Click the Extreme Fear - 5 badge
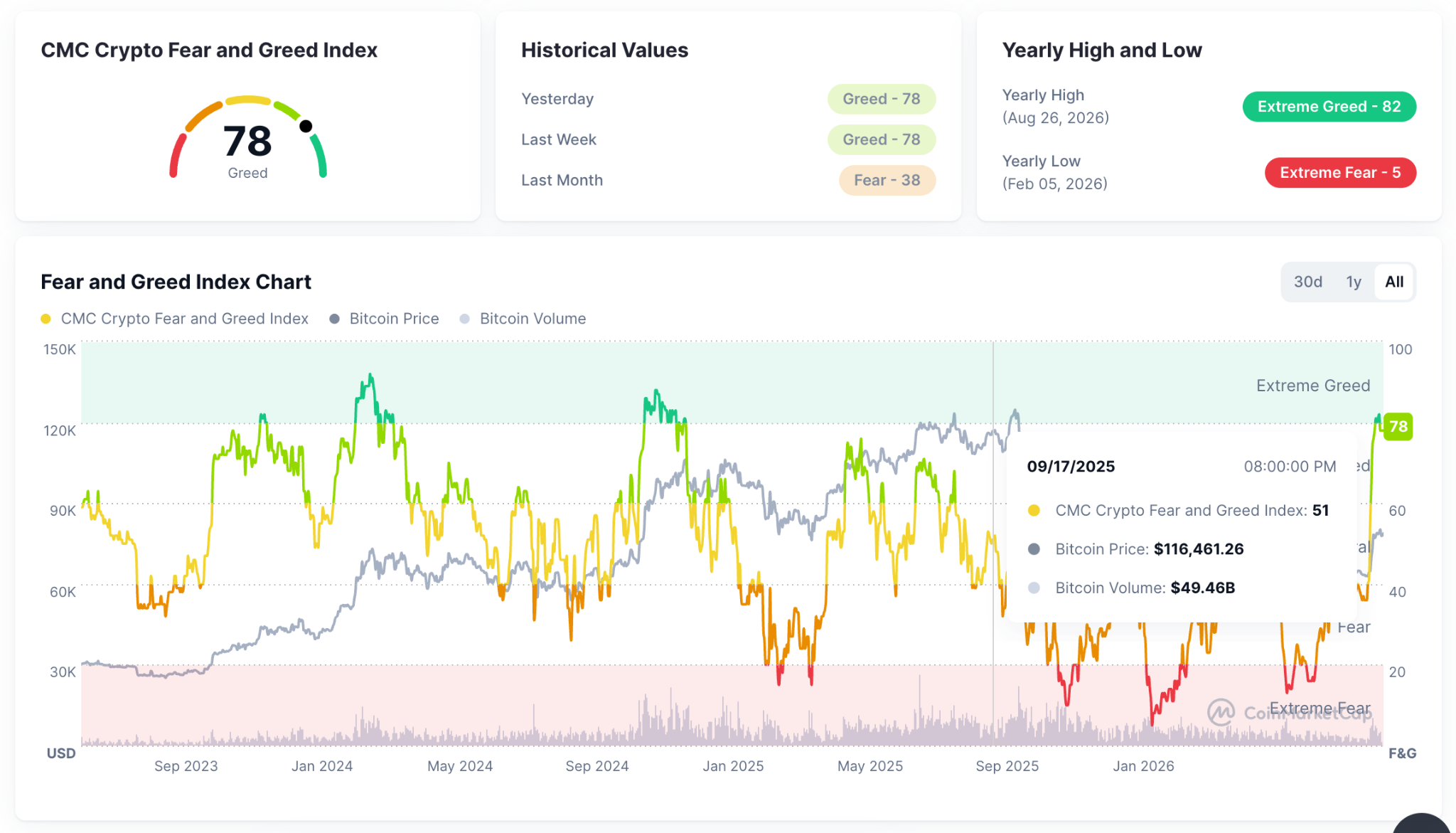Viewport: 1456px width, 833px height. 1340,173
